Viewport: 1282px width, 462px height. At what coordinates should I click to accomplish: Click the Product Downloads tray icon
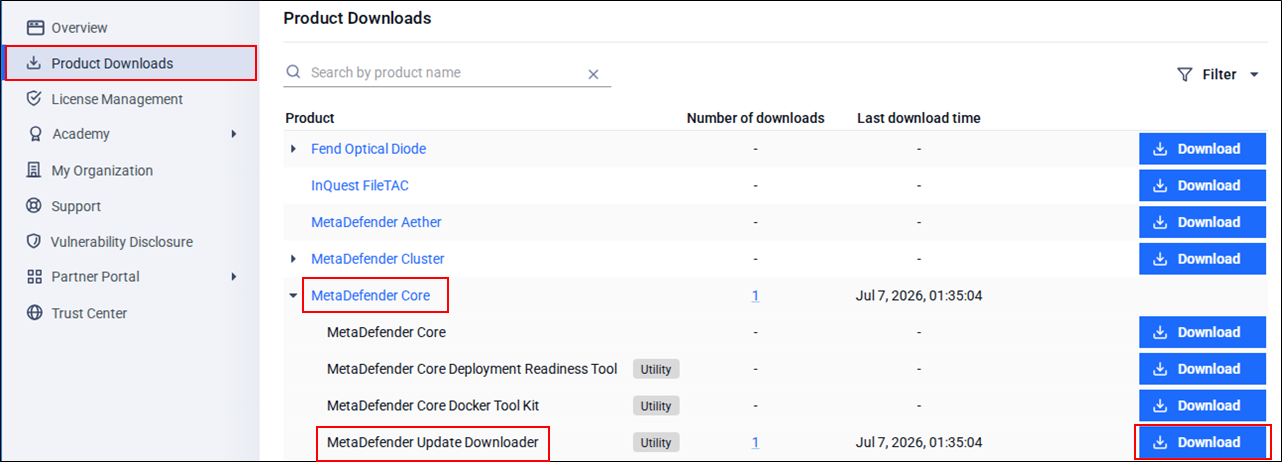click(34, 63)
